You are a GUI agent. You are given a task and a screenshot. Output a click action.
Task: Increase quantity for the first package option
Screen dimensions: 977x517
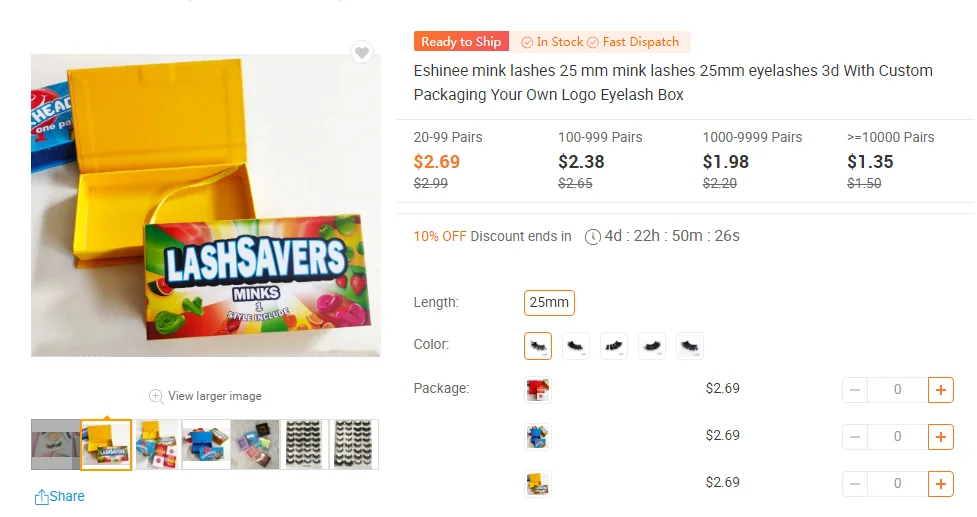click(940, 389)
